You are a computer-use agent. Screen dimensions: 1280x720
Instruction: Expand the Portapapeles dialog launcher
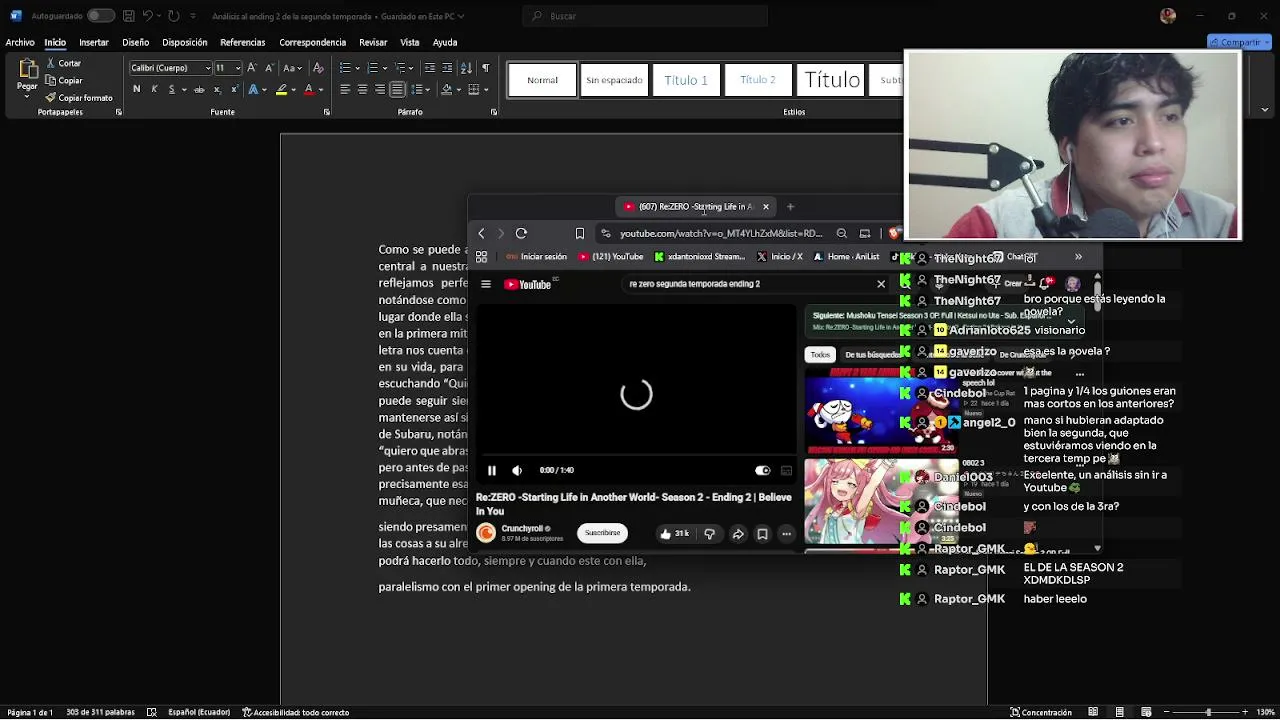click(x=118, y=112)
